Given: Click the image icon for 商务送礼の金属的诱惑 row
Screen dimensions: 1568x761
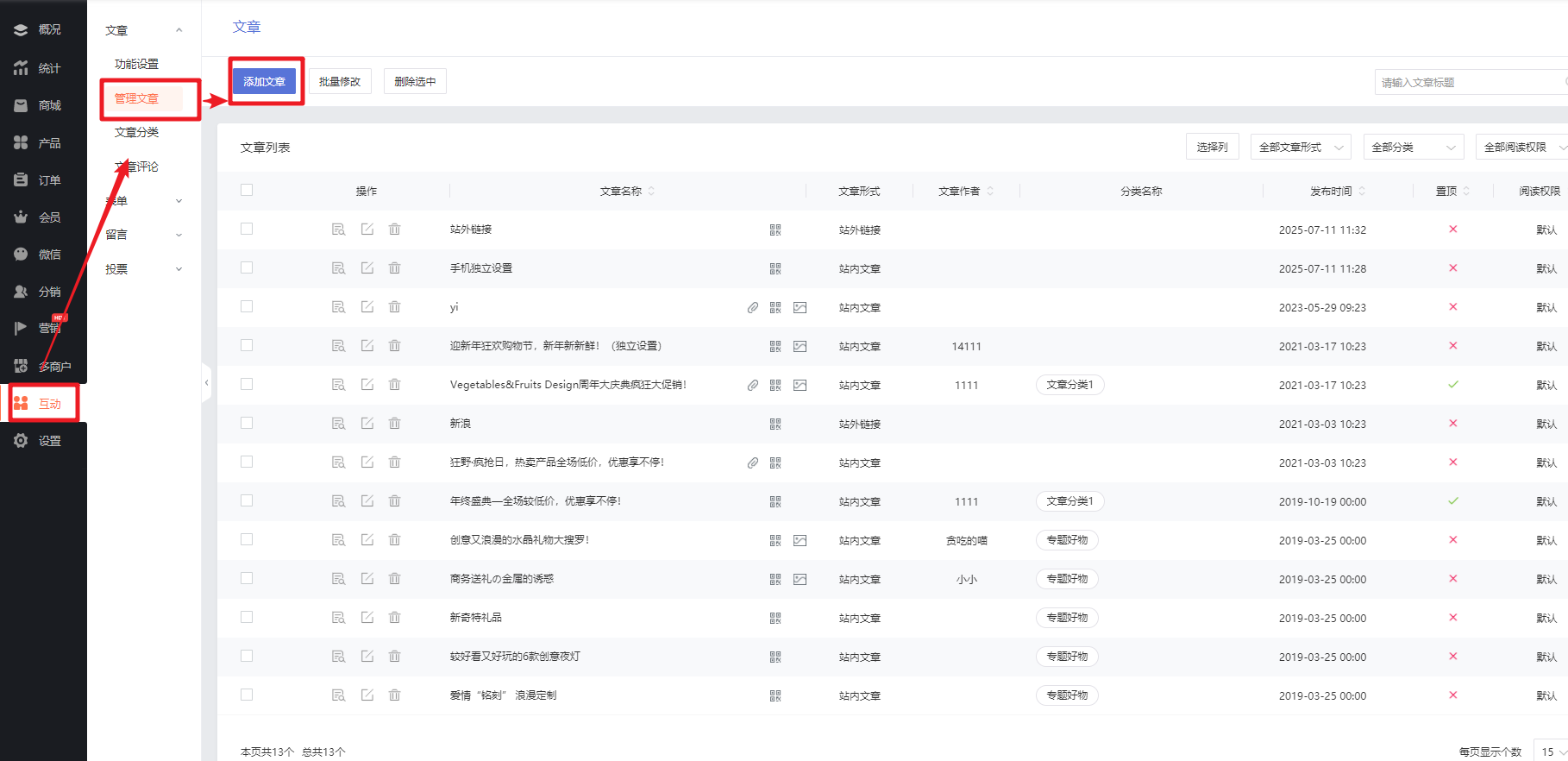Looking at the screenshot, I should (x=800, y=579).
